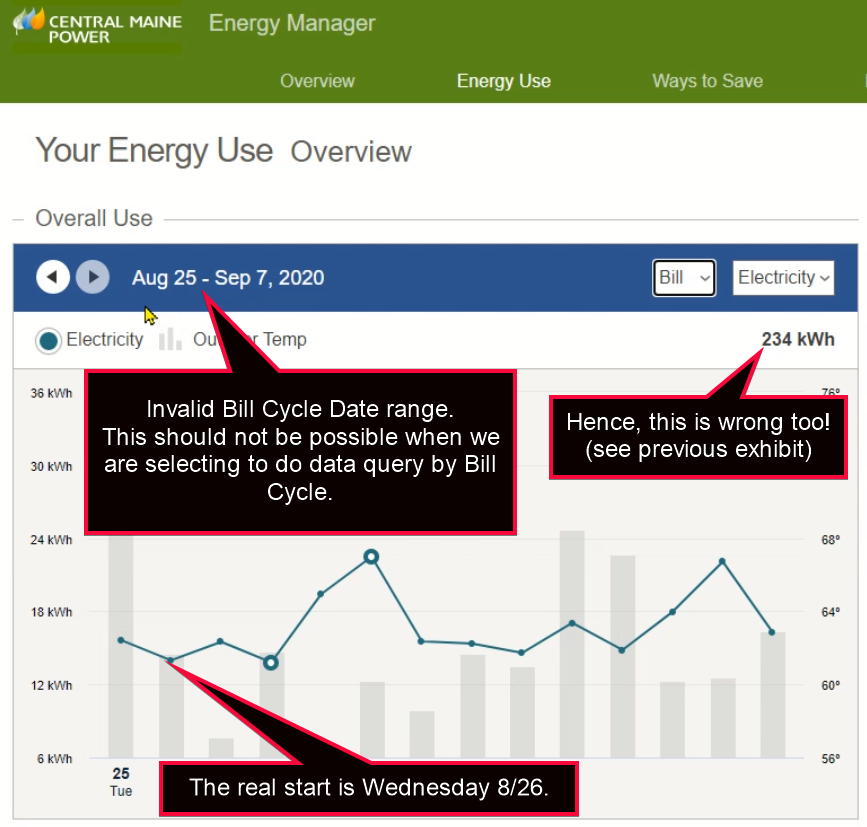Select the lower hollow-circled point on the line
This screenshot has width=867, height=827.
pyautogui.click(x=270, y=662)
